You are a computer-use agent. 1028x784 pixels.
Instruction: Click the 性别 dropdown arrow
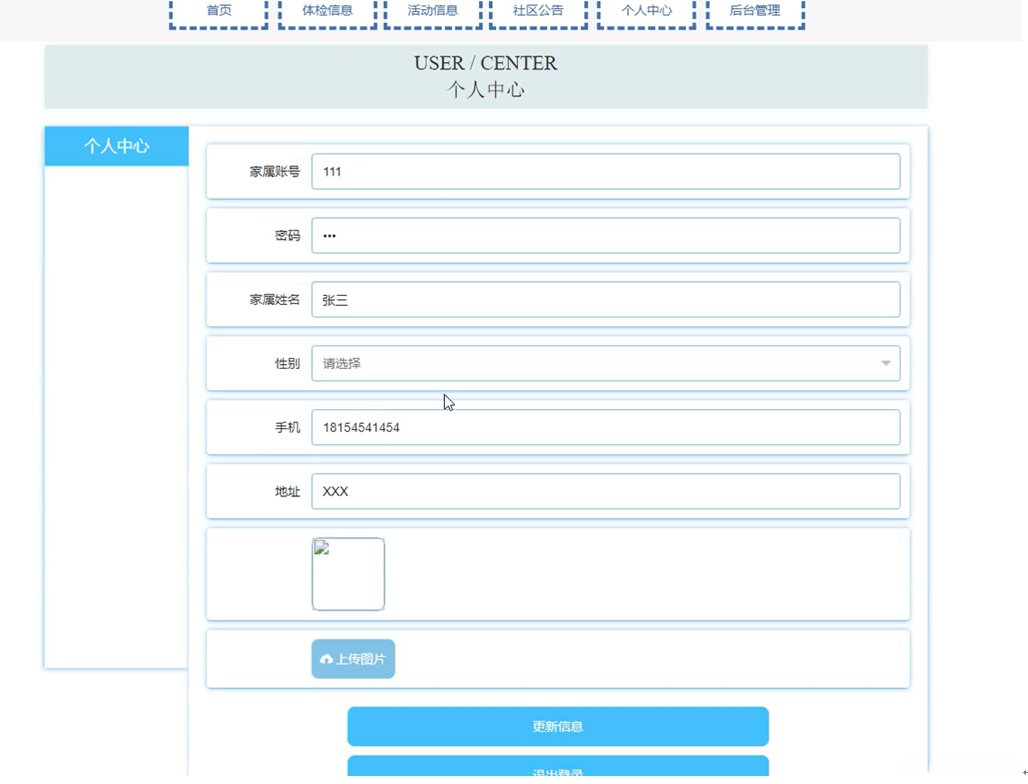(886, 363)
